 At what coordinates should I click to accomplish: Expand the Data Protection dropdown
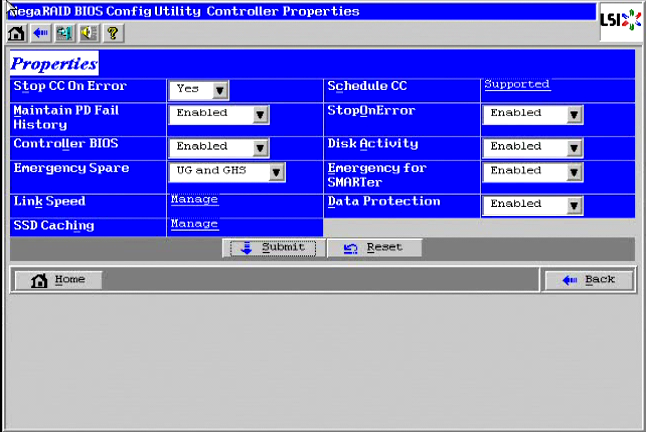573,205
